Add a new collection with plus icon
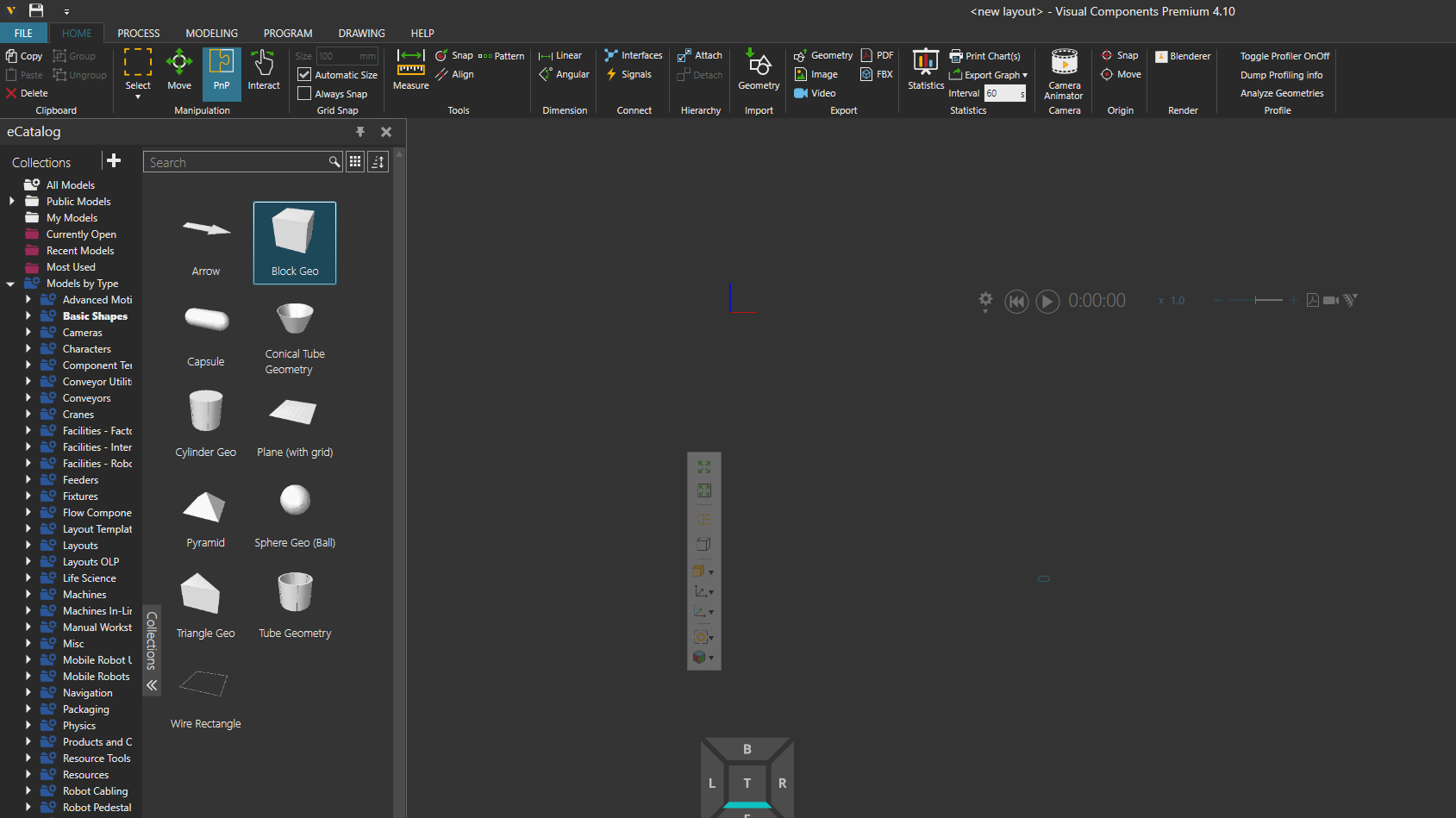This screenshot has width=1456, height=818. pos(114,161)
